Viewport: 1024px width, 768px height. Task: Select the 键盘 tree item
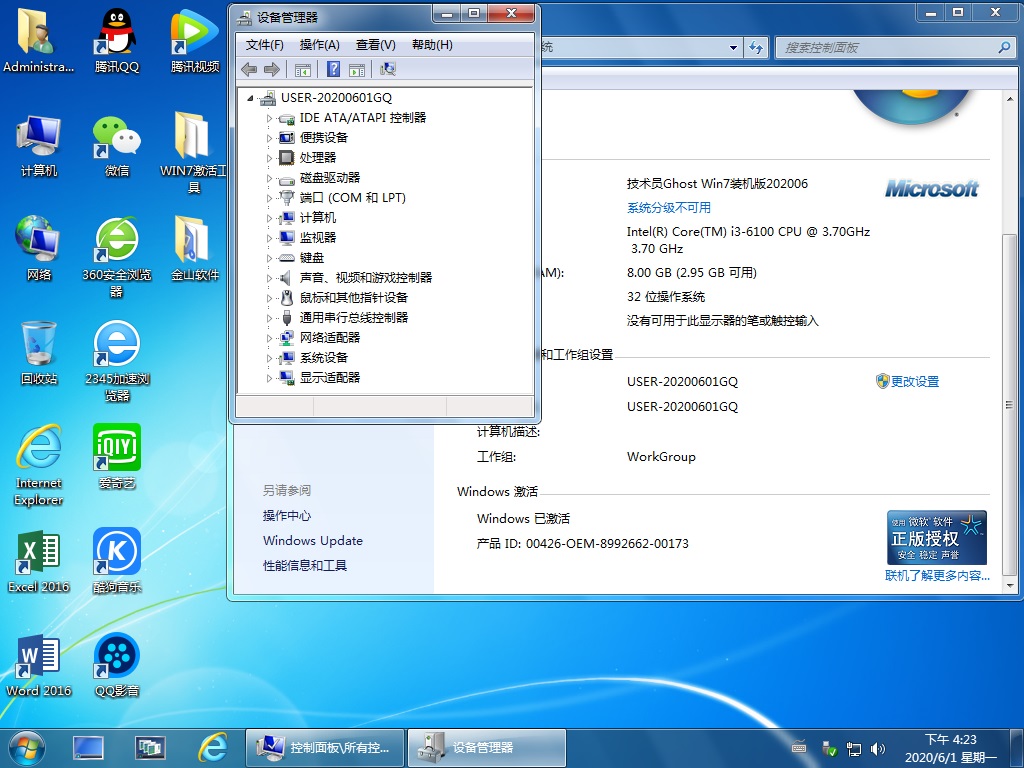pyautogui.click(x=312, y=258)
